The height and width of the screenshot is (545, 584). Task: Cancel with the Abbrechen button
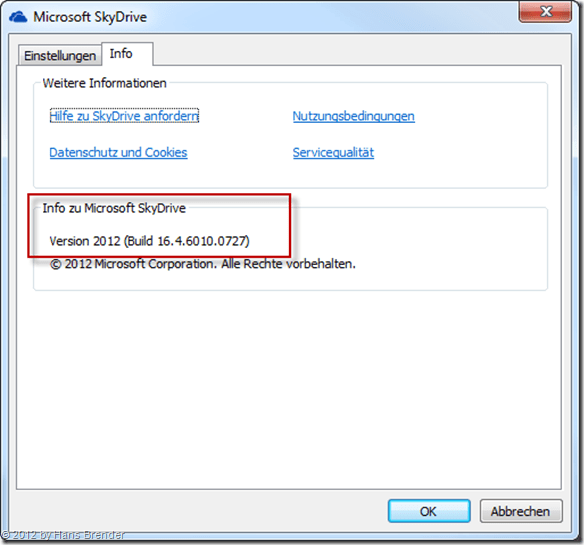pyautogui.click(x=521, y=511)
